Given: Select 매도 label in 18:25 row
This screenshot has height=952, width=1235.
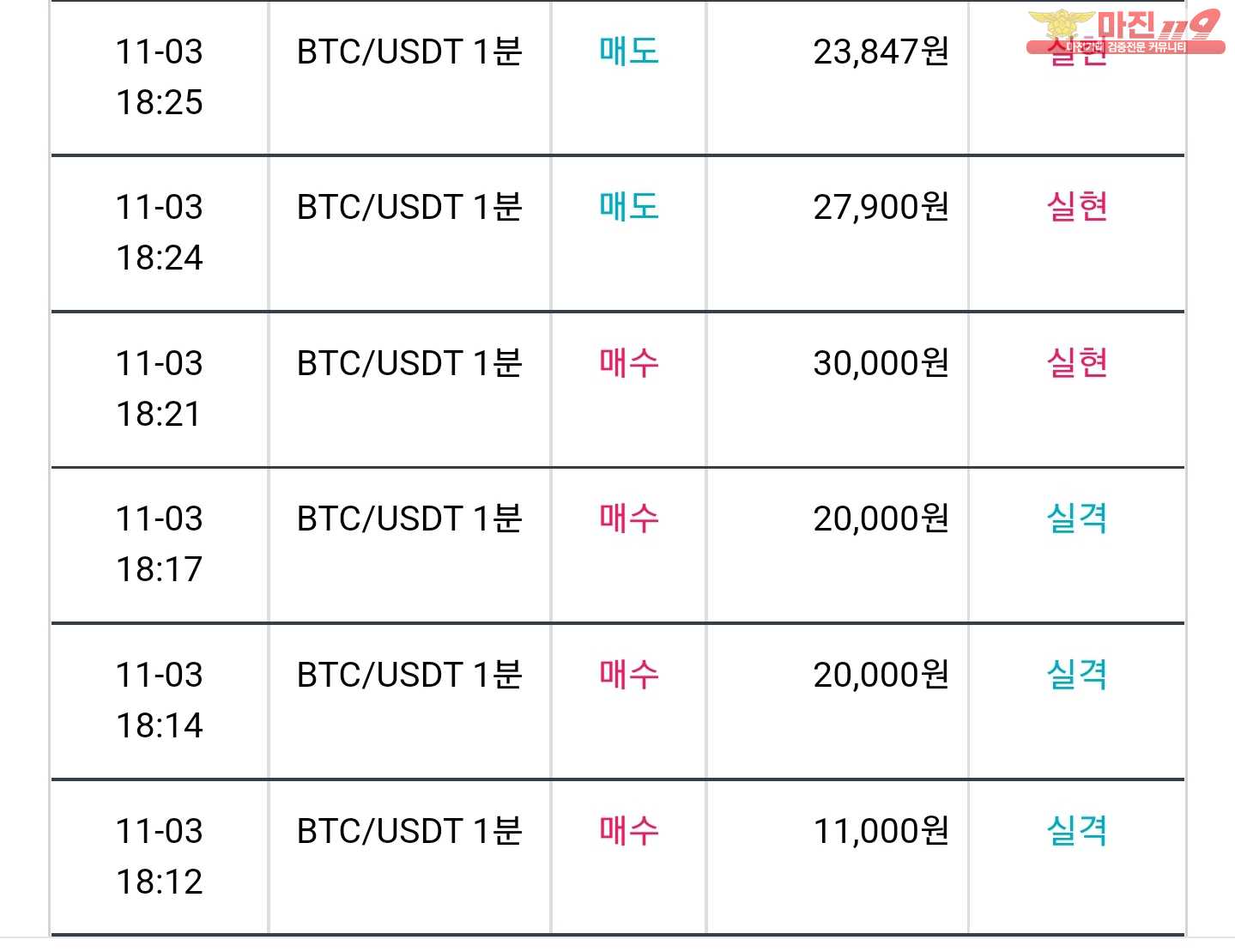Looking at the screenshot, I should [629, 52].
